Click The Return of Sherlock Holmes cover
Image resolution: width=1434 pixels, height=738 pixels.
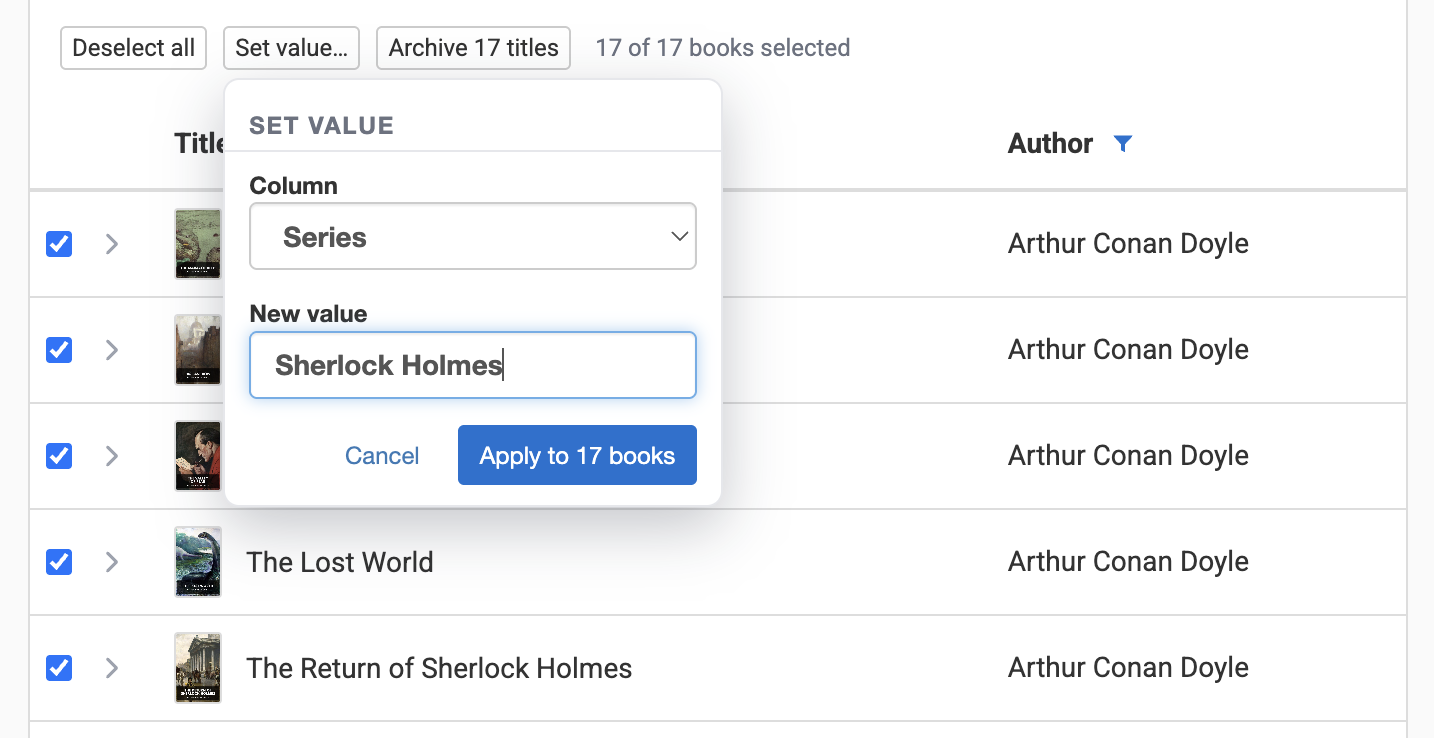tap(197, 668)
